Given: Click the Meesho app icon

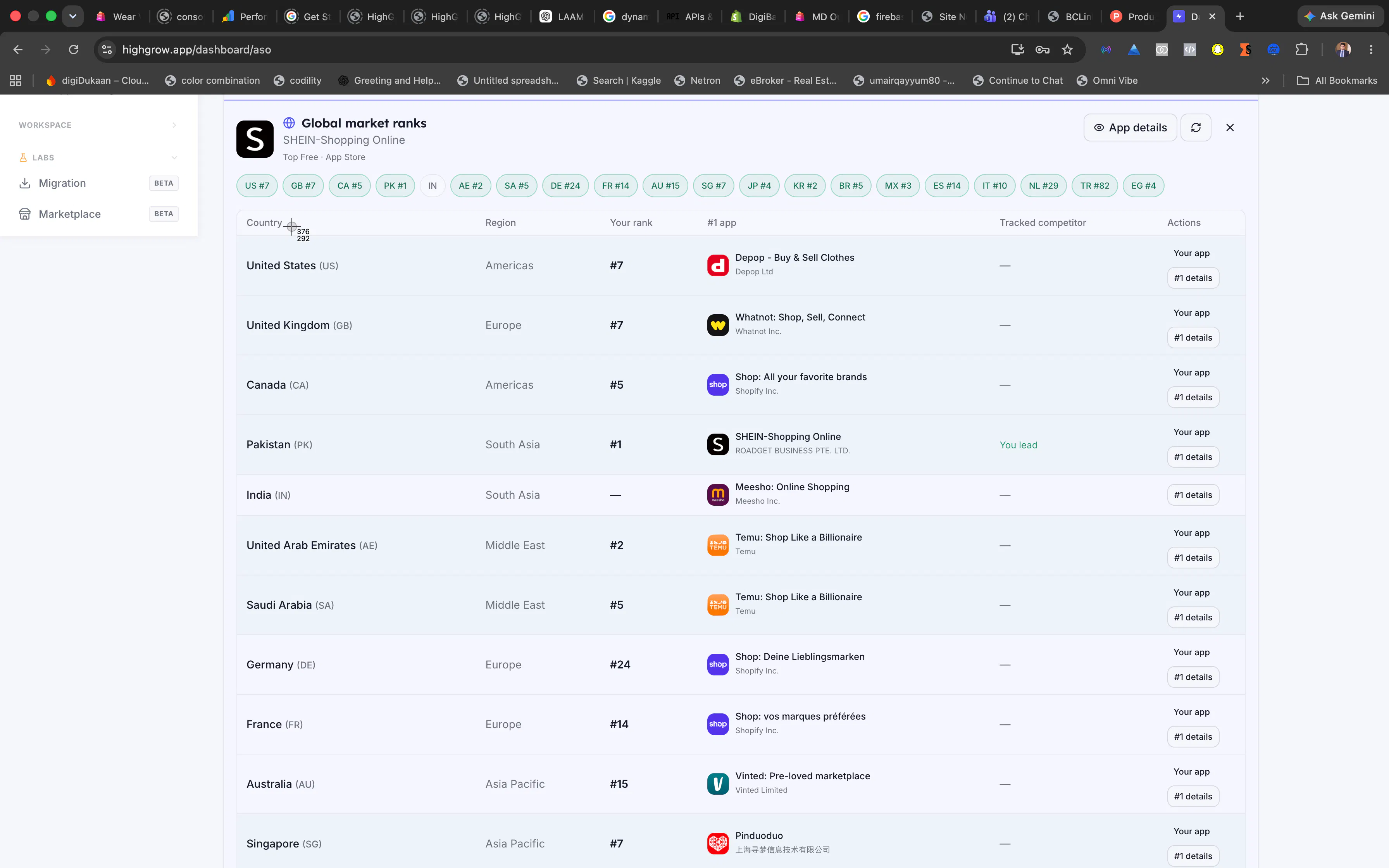Looking at the screenshot, I should click(x=717, y=494).
